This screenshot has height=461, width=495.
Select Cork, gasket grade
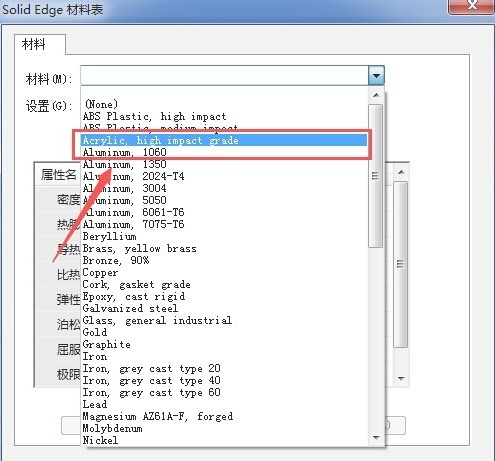[225, 284]
